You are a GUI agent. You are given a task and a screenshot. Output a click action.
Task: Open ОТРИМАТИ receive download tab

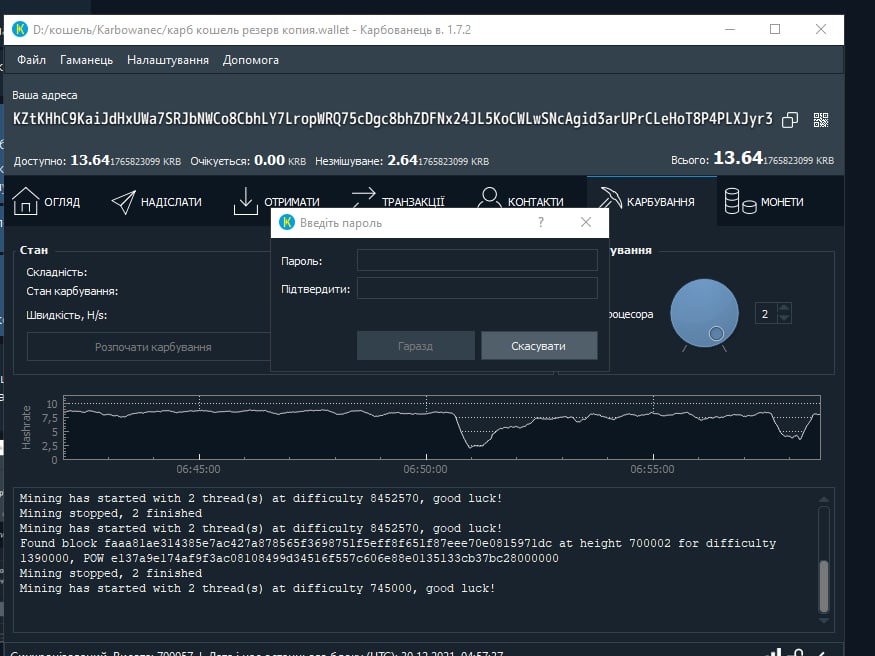(x=277, y=201)
